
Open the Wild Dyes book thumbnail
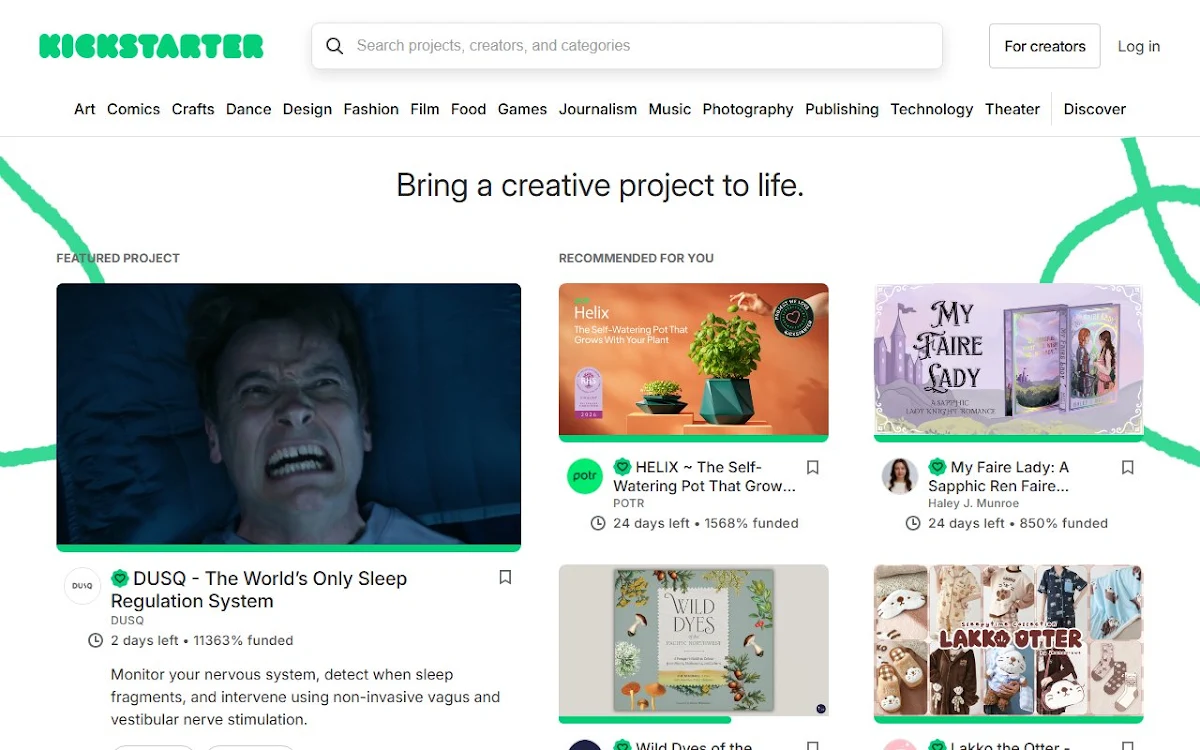pyautogui.click(x=694, y=640)
